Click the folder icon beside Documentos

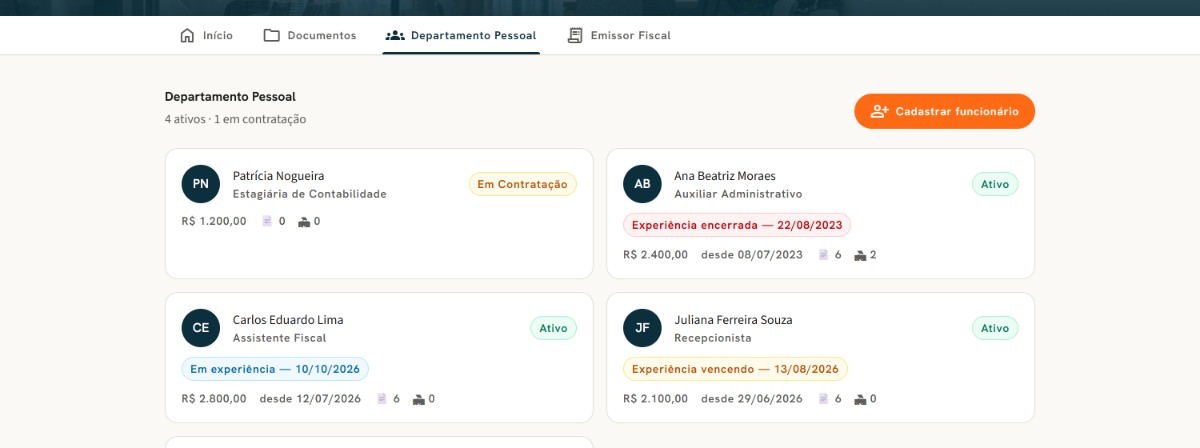272,35
